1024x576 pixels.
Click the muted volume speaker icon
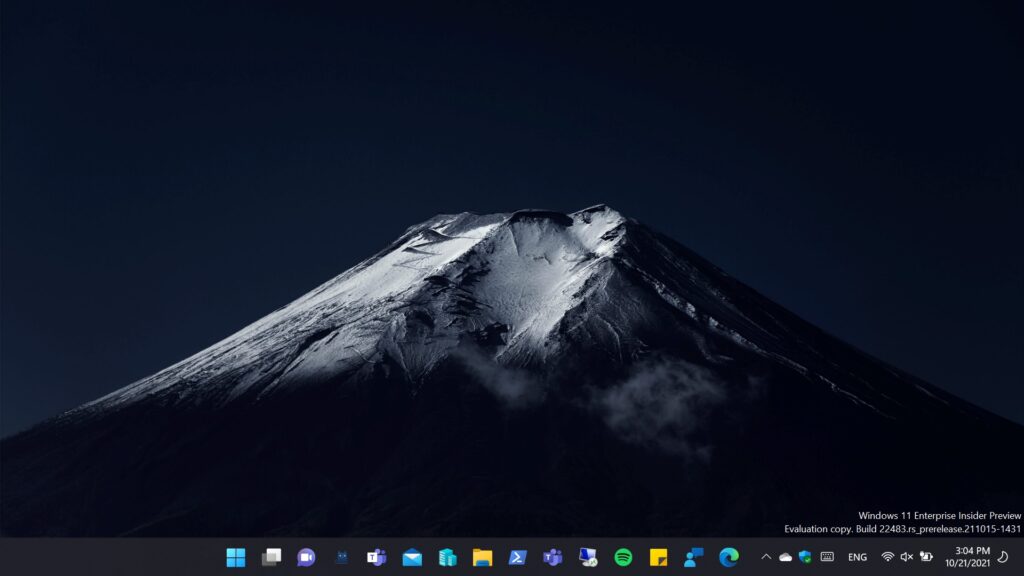(x=906, y=557)
